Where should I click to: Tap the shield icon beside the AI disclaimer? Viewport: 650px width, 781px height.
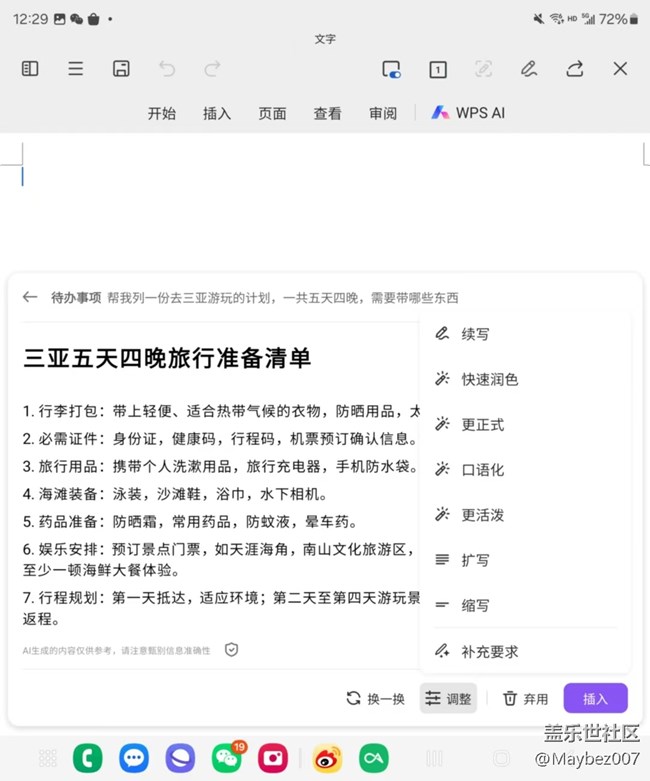(x=231, y=650)
